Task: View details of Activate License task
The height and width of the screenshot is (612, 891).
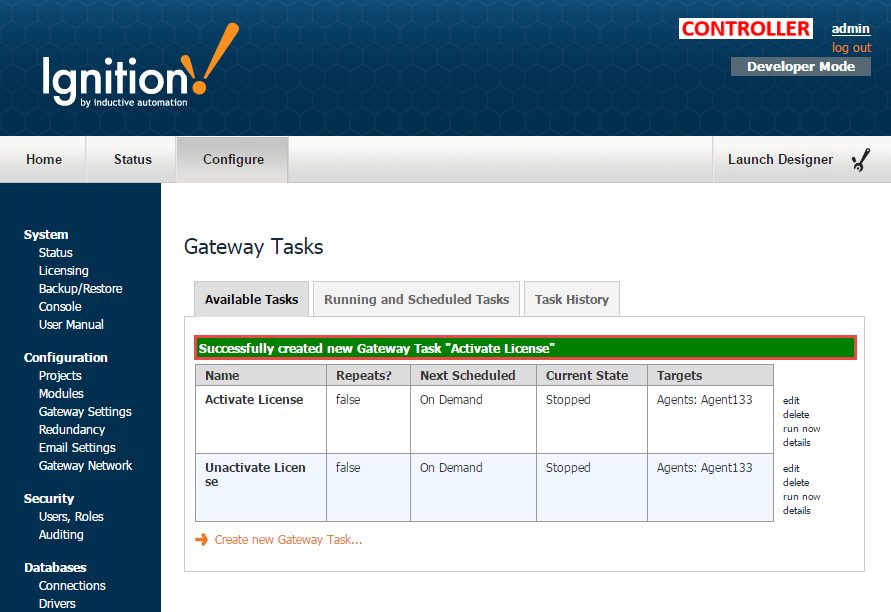Action: click(x=797, y=443)
